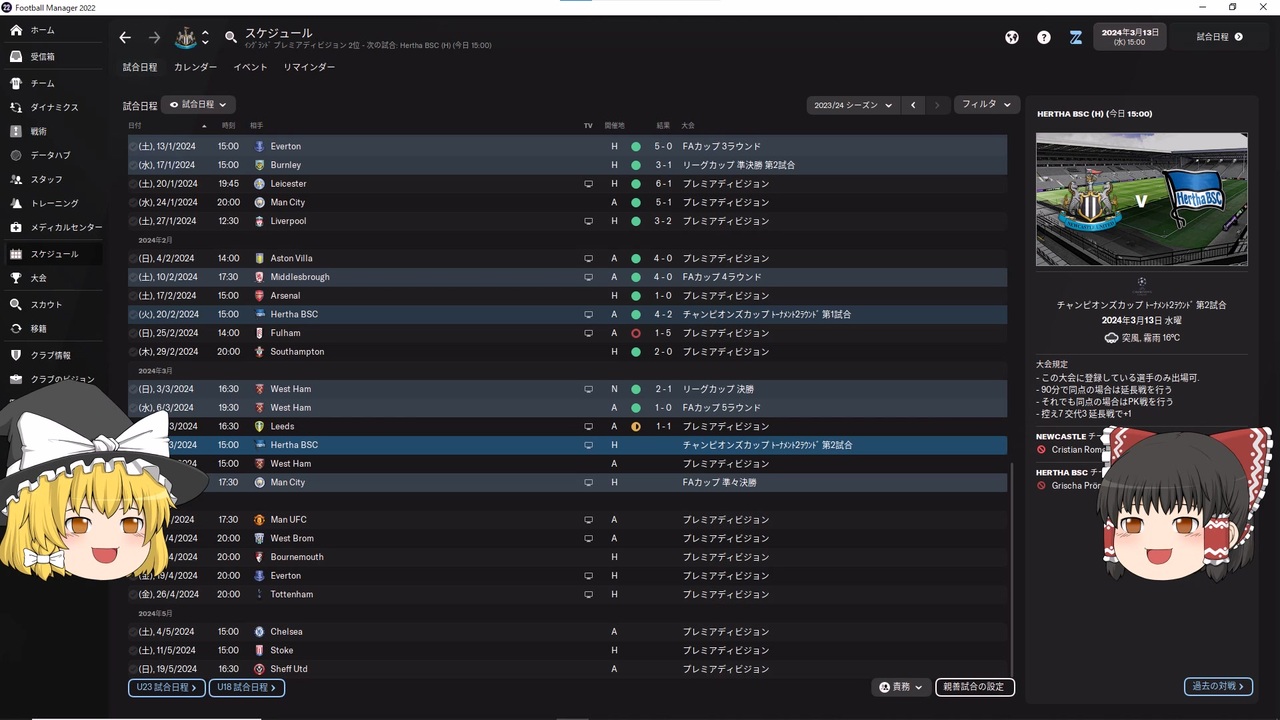Open 大会 competitions in the sidebar

(54, 278)
